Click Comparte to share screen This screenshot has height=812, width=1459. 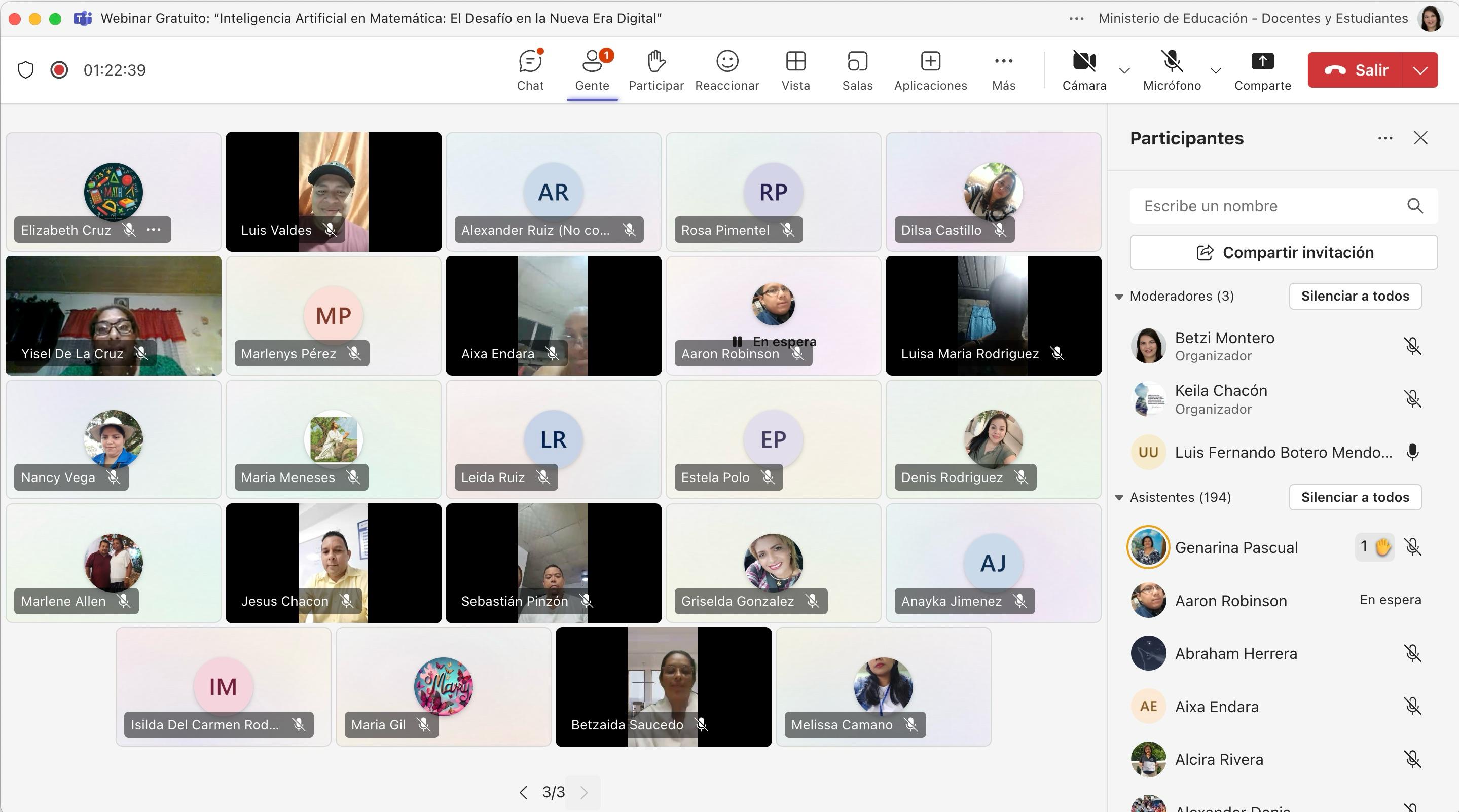[1262, 70]
